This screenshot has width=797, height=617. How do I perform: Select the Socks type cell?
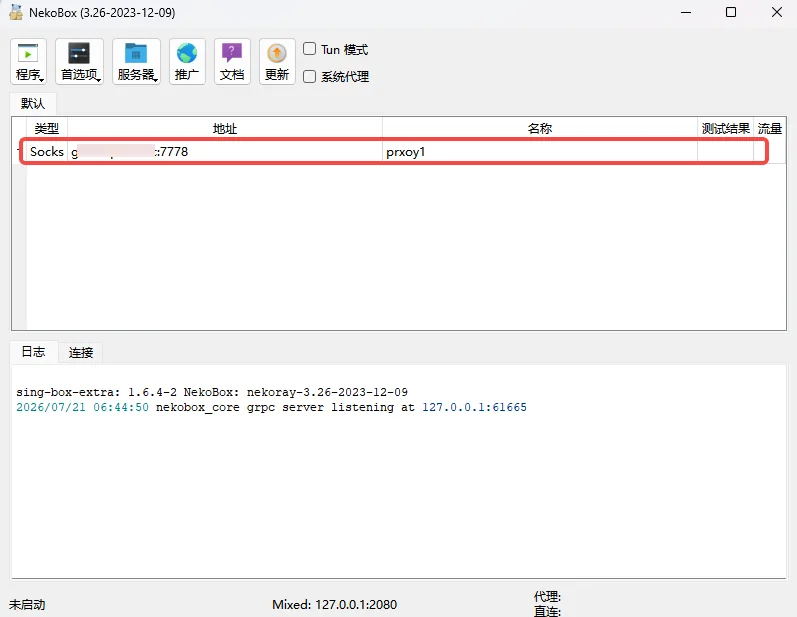[x=47, y=151]
